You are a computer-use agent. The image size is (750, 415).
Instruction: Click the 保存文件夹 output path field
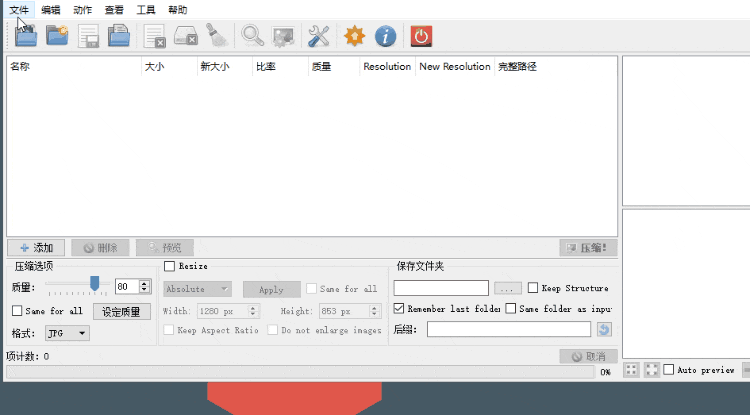[441, 288]
